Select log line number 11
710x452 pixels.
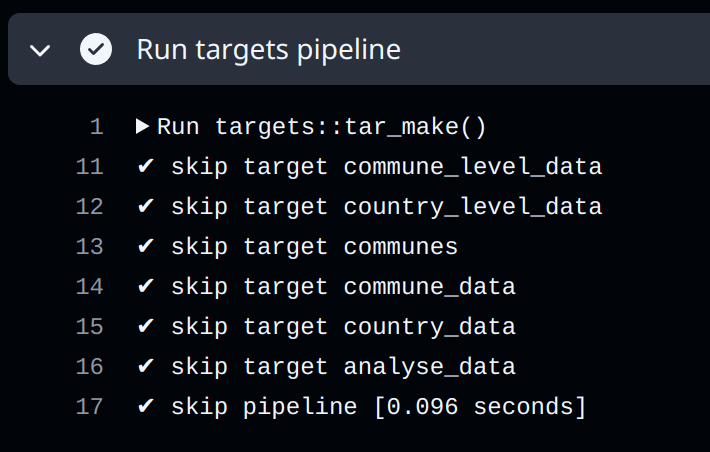click(x=90, y=167)
